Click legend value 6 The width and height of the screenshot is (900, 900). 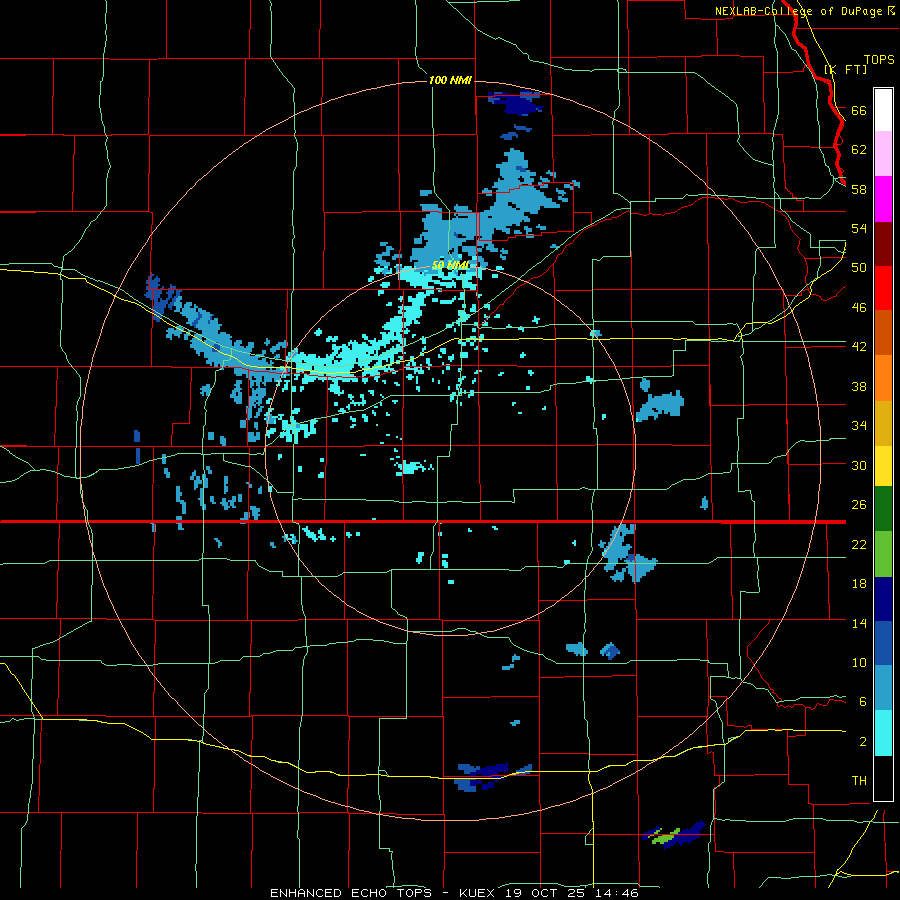tap(863, 702)
